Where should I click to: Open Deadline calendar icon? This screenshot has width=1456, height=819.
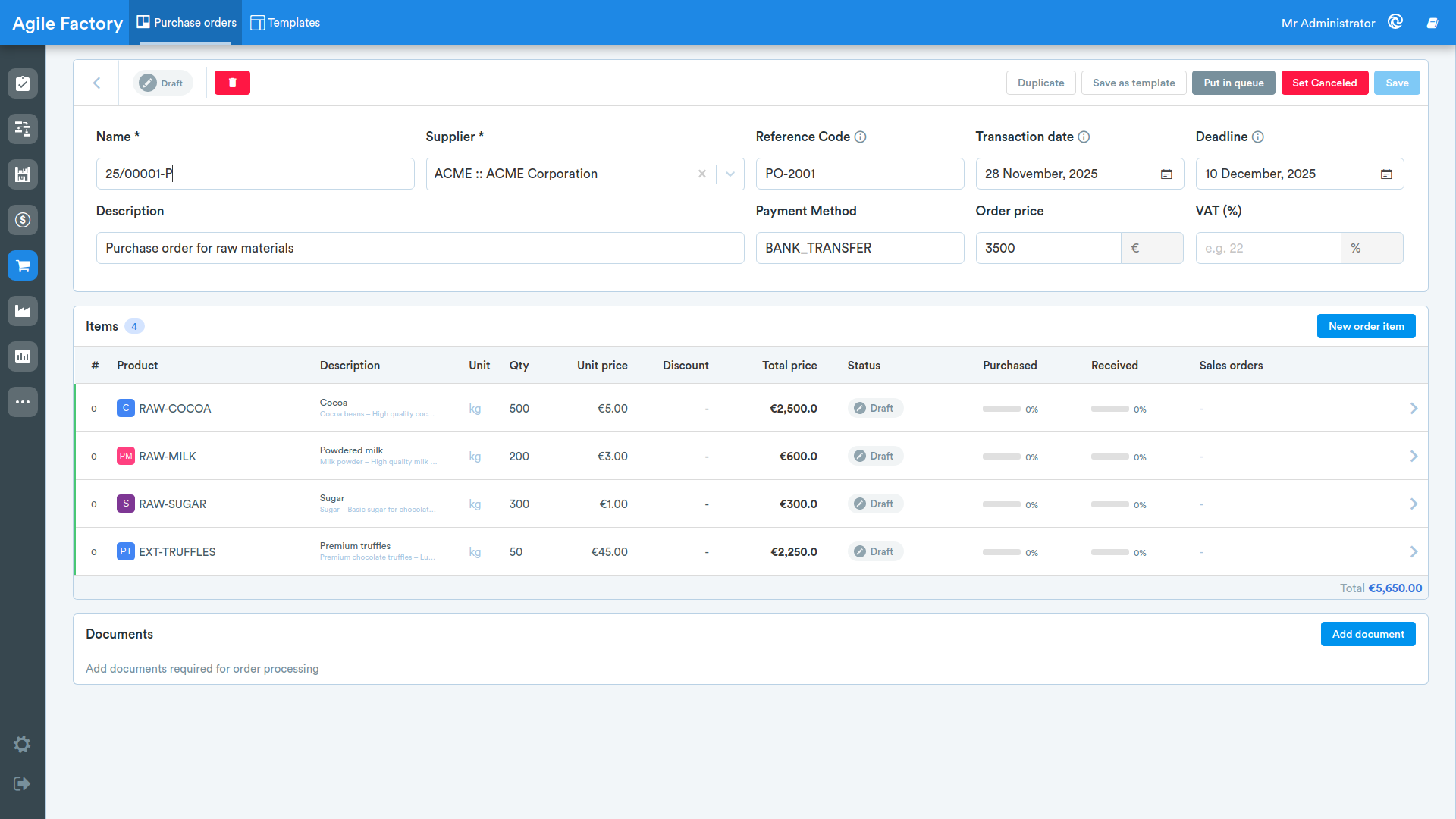click(1386, 174)
